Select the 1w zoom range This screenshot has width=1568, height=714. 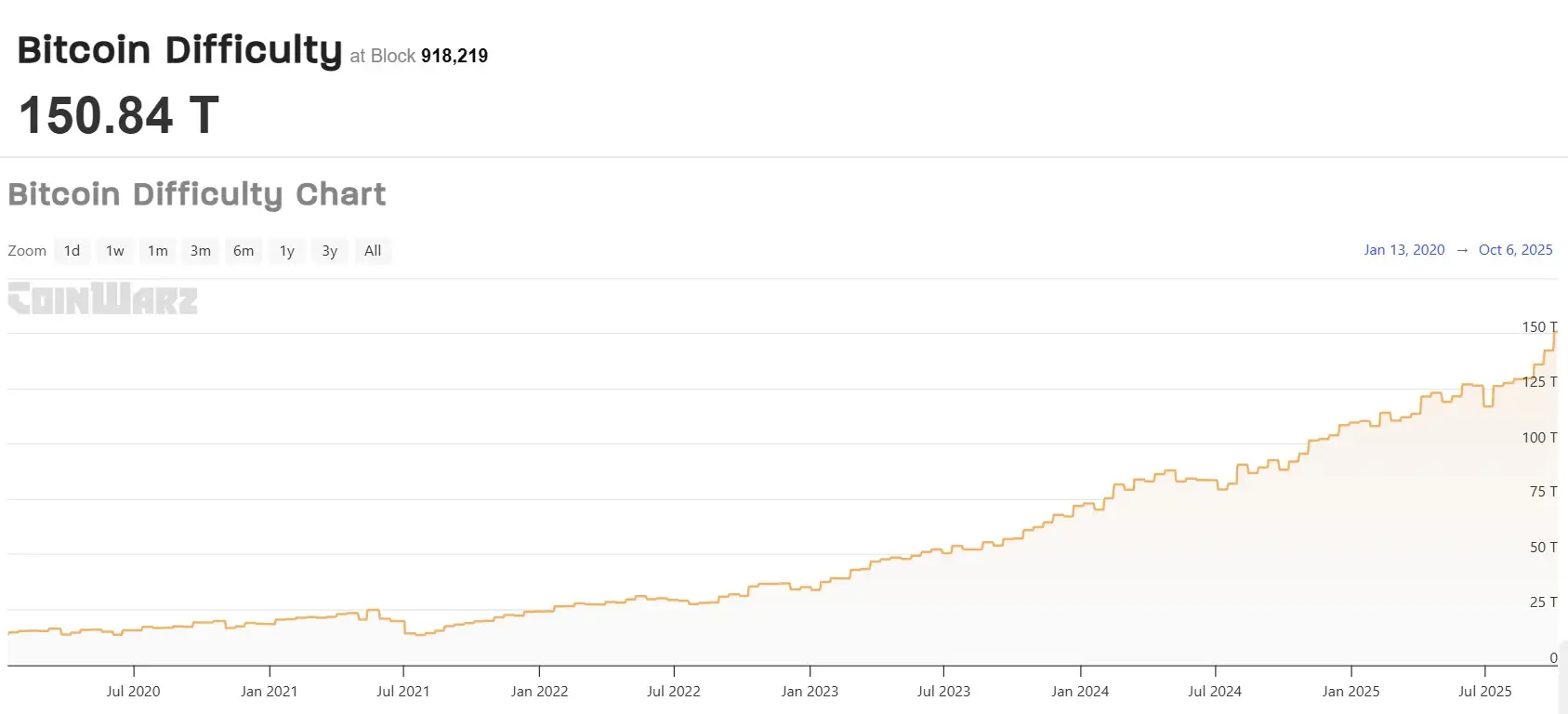pyautogui.click(x=114, y=251)
